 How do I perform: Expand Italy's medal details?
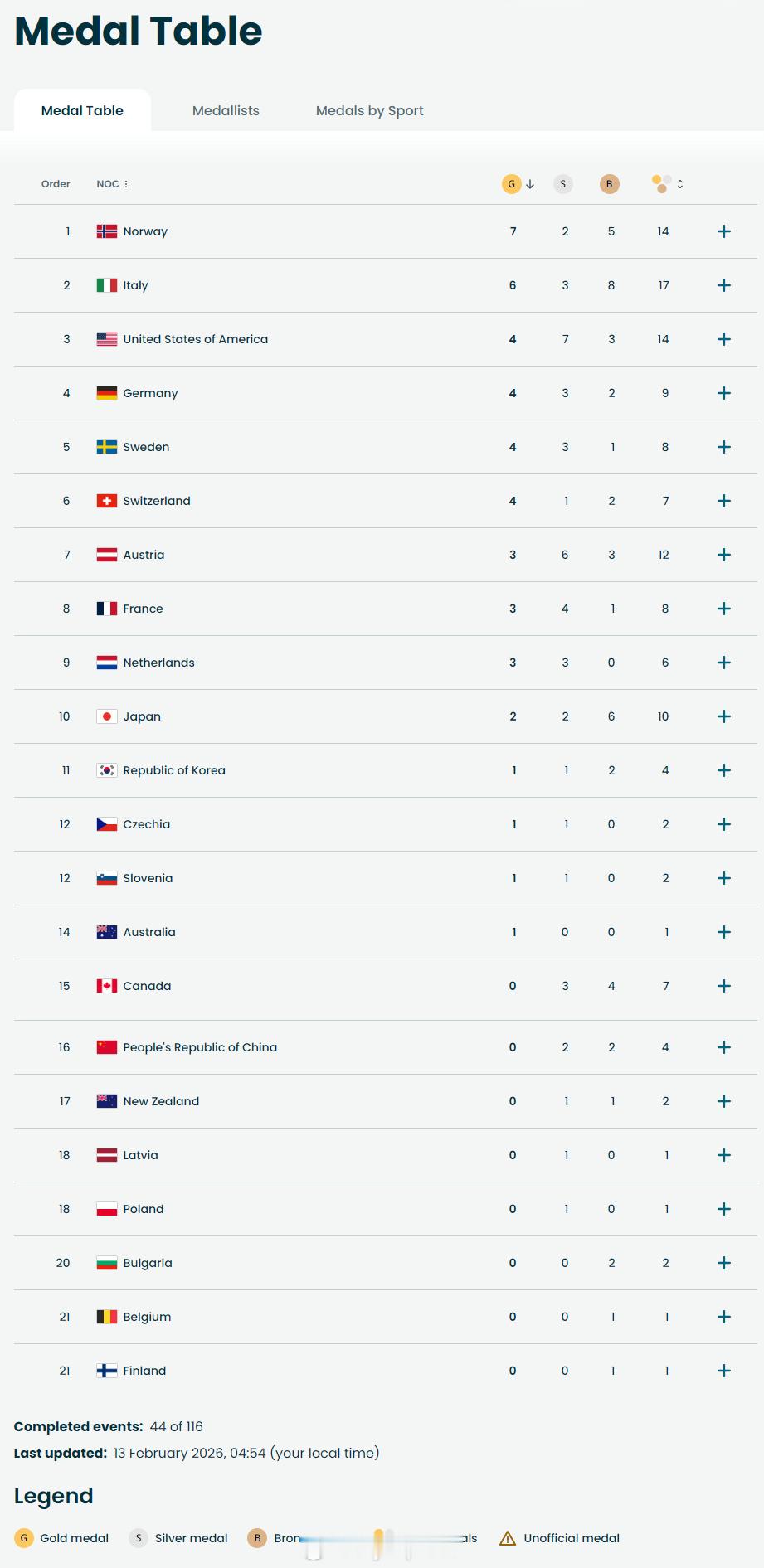tap(723, 285)
